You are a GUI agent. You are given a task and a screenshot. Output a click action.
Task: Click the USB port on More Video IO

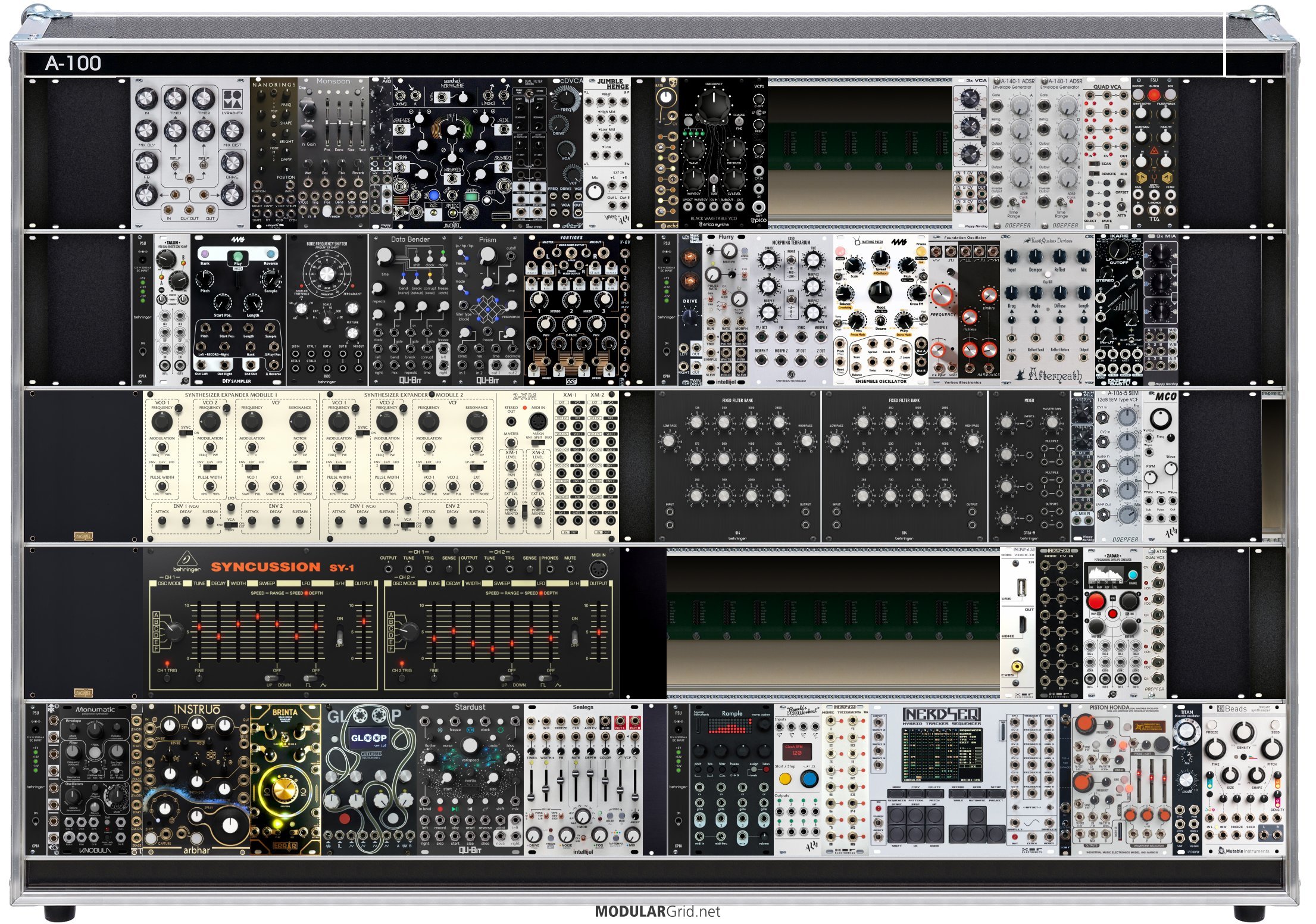[x=1022, y=587]
